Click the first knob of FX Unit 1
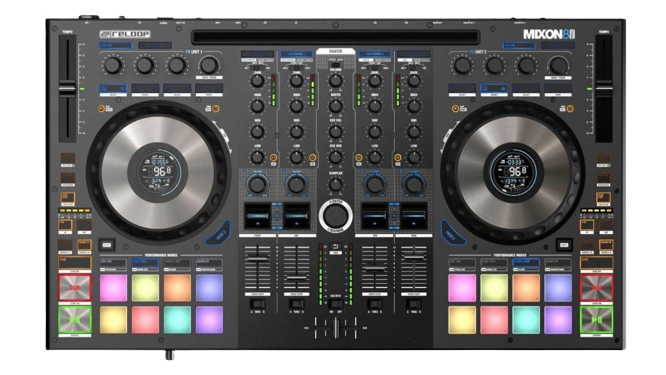Viewport: 666px width, 375px height. click(x=113, y=65)
